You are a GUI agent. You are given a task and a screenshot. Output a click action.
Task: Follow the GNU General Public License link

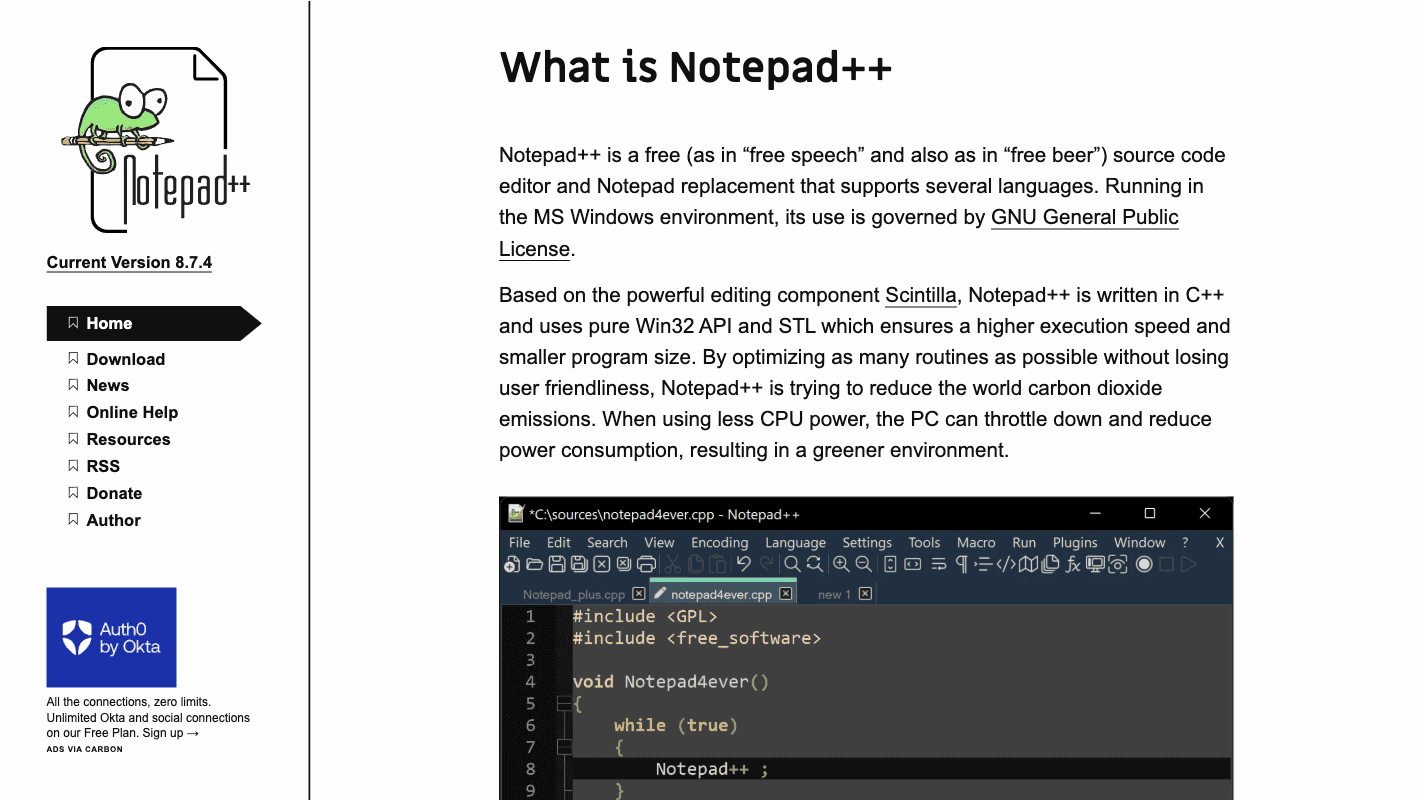[1085, 217]
